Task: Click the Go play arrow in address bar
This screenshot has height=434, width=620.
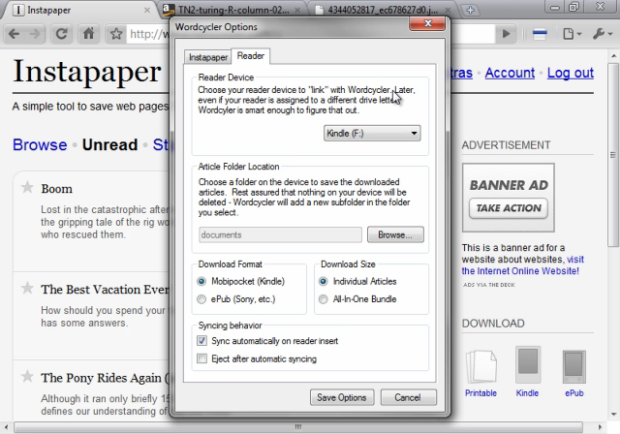Action: point(506,34)
